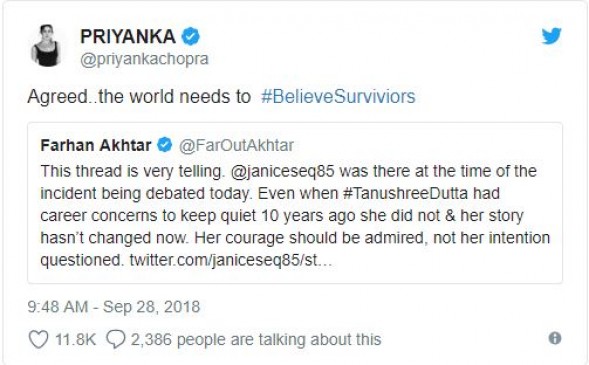Screen dimensions: 589x365
Task: Click Farhan Akhtar's verified badge
Action: tap(165, 145)
